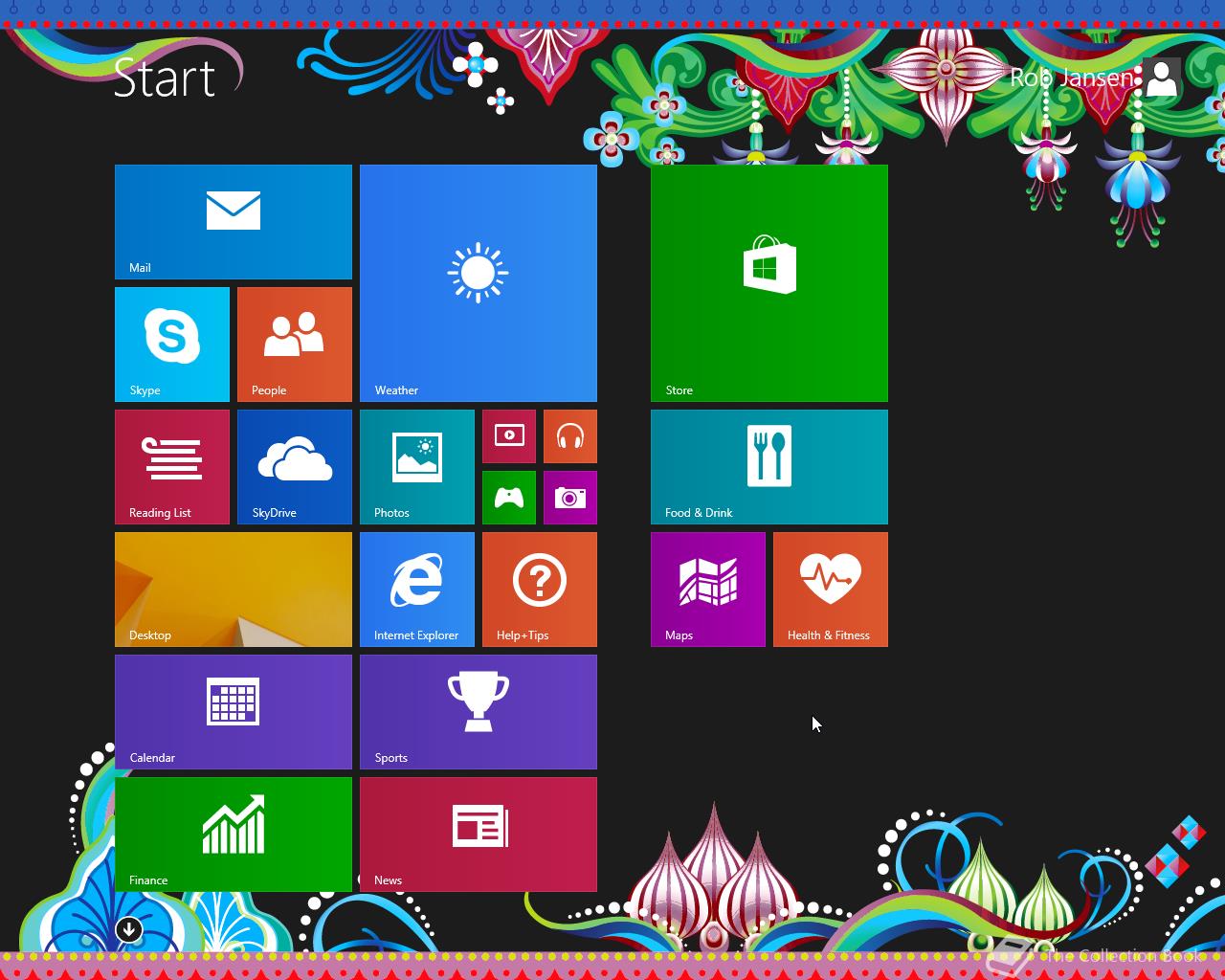Open the SkyDrive tile

point(295,467)
